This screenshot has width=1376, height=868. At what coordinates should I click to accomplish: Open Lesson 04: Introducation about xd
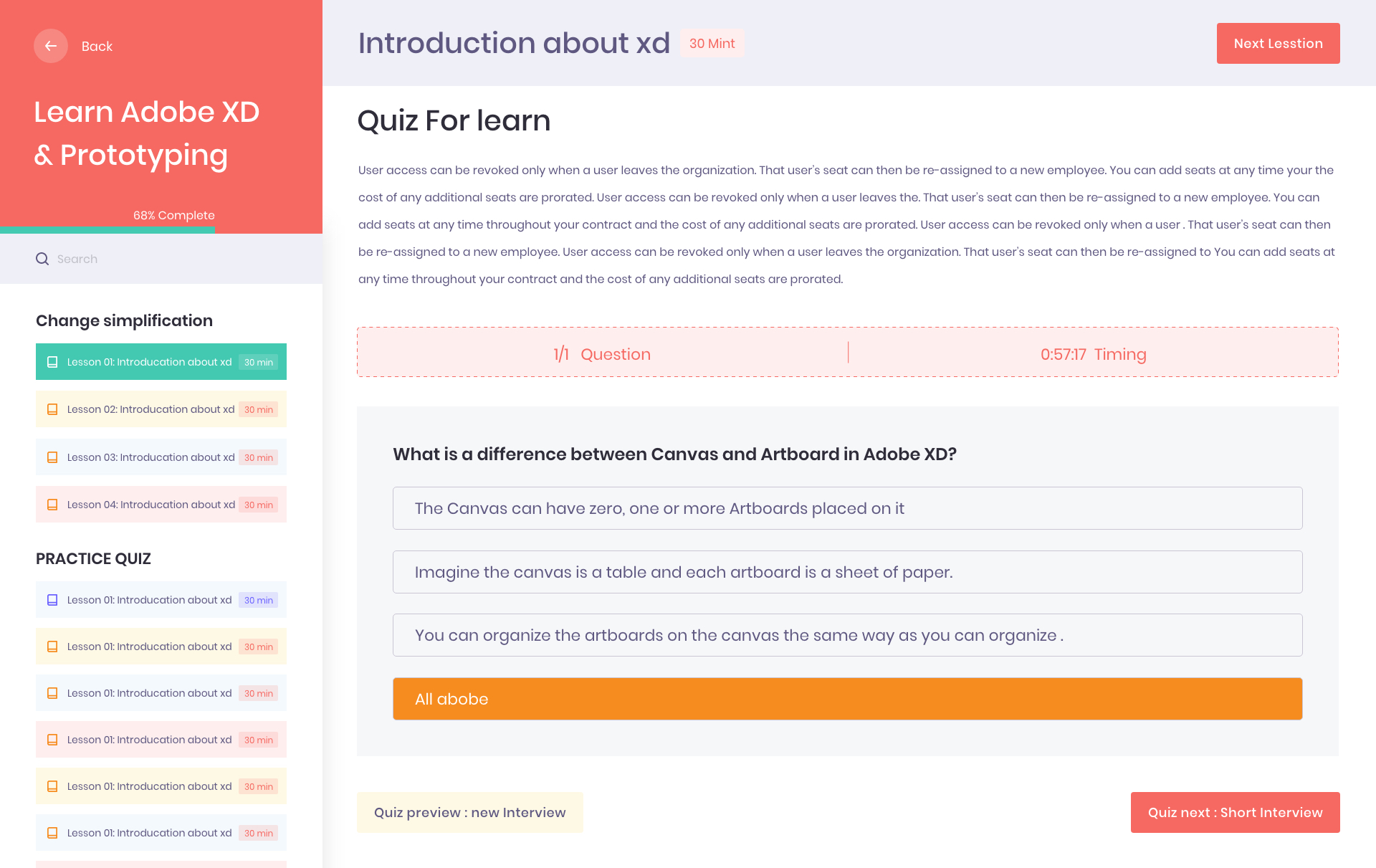click(x=161, y=505)
